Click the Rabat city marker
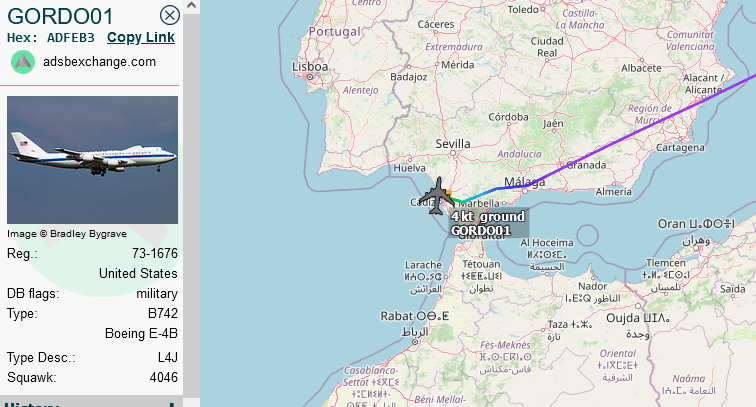 pos(415,341)
